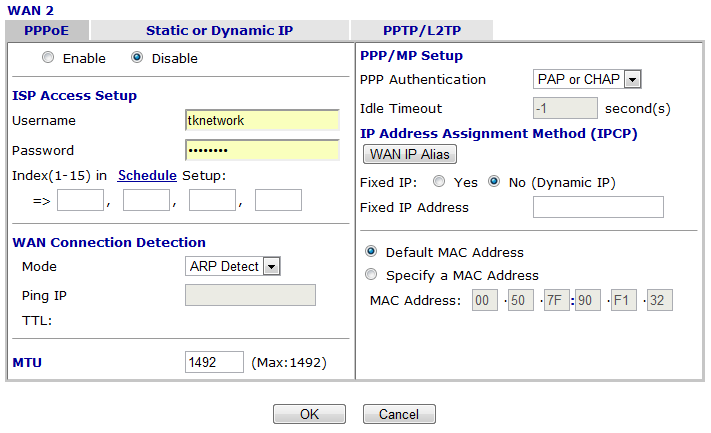The width and height of the screenshot is (711, 433).
Task: Click the WAN IP Alias button
Action: click(409, 154)
